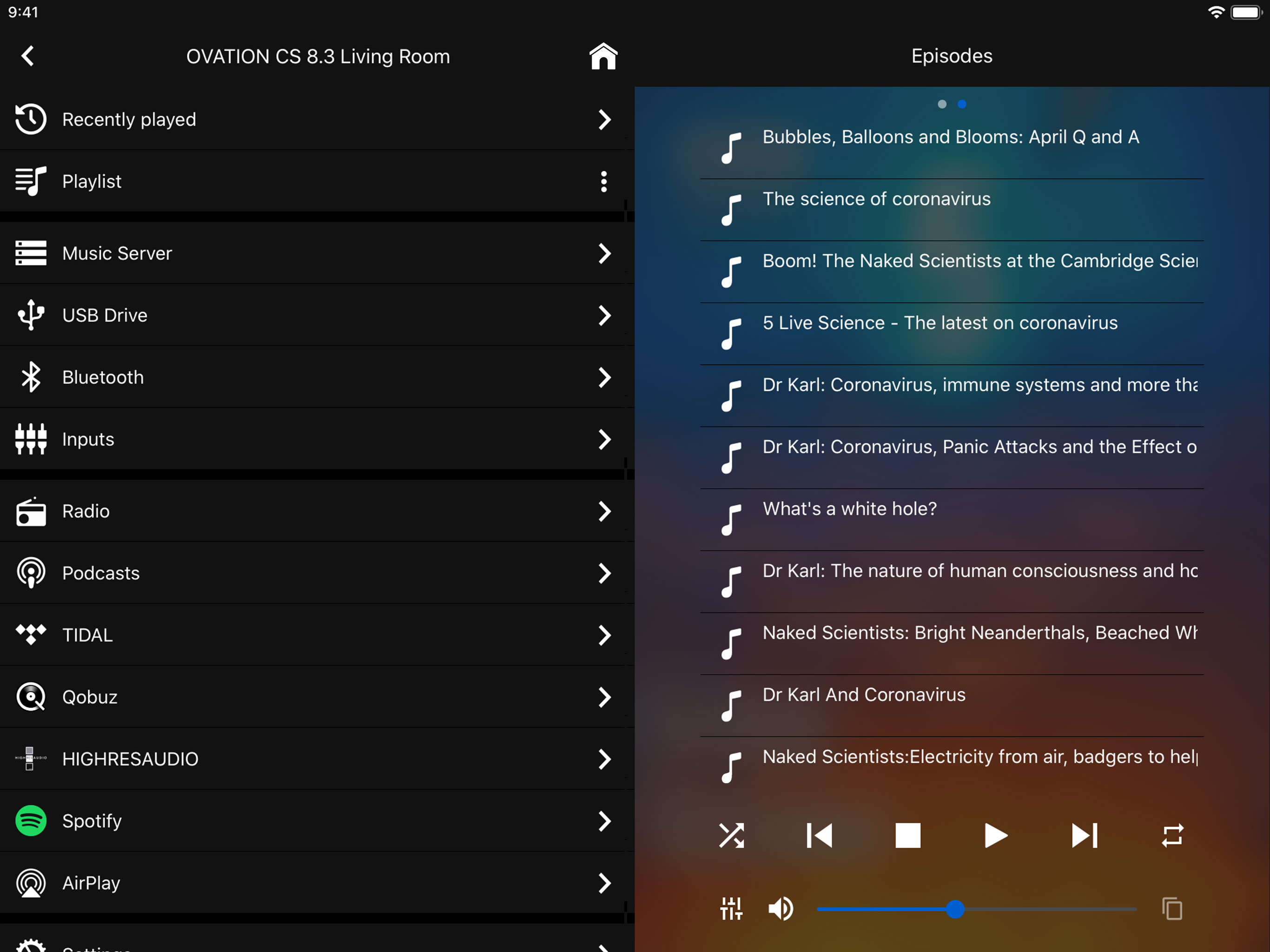Tap the copy pages icon beside slider

pos(1172,909)
